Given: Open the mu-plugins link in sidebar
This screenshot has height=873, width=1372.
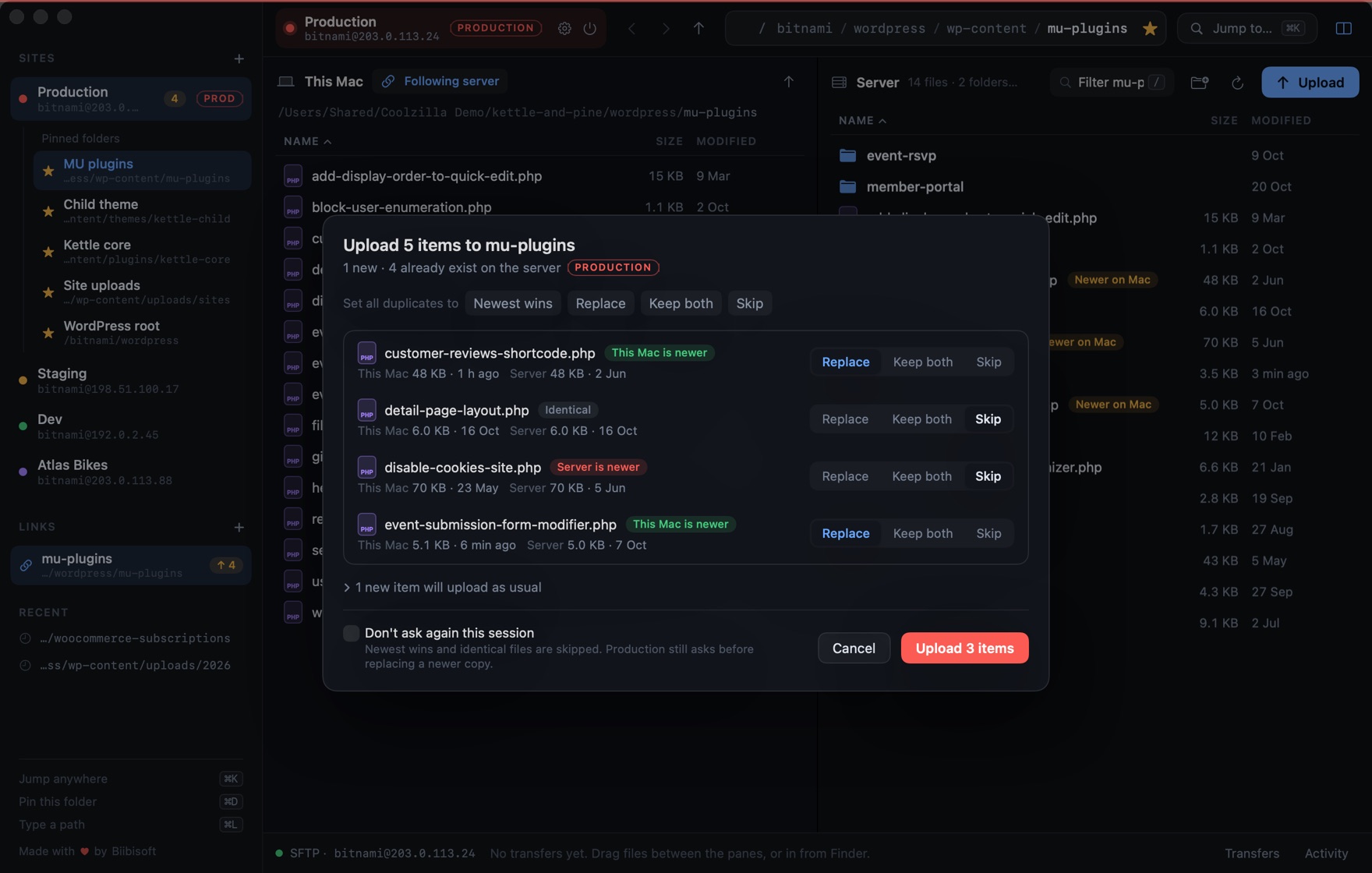Looking at the screenshot, I should coord(131,565).
